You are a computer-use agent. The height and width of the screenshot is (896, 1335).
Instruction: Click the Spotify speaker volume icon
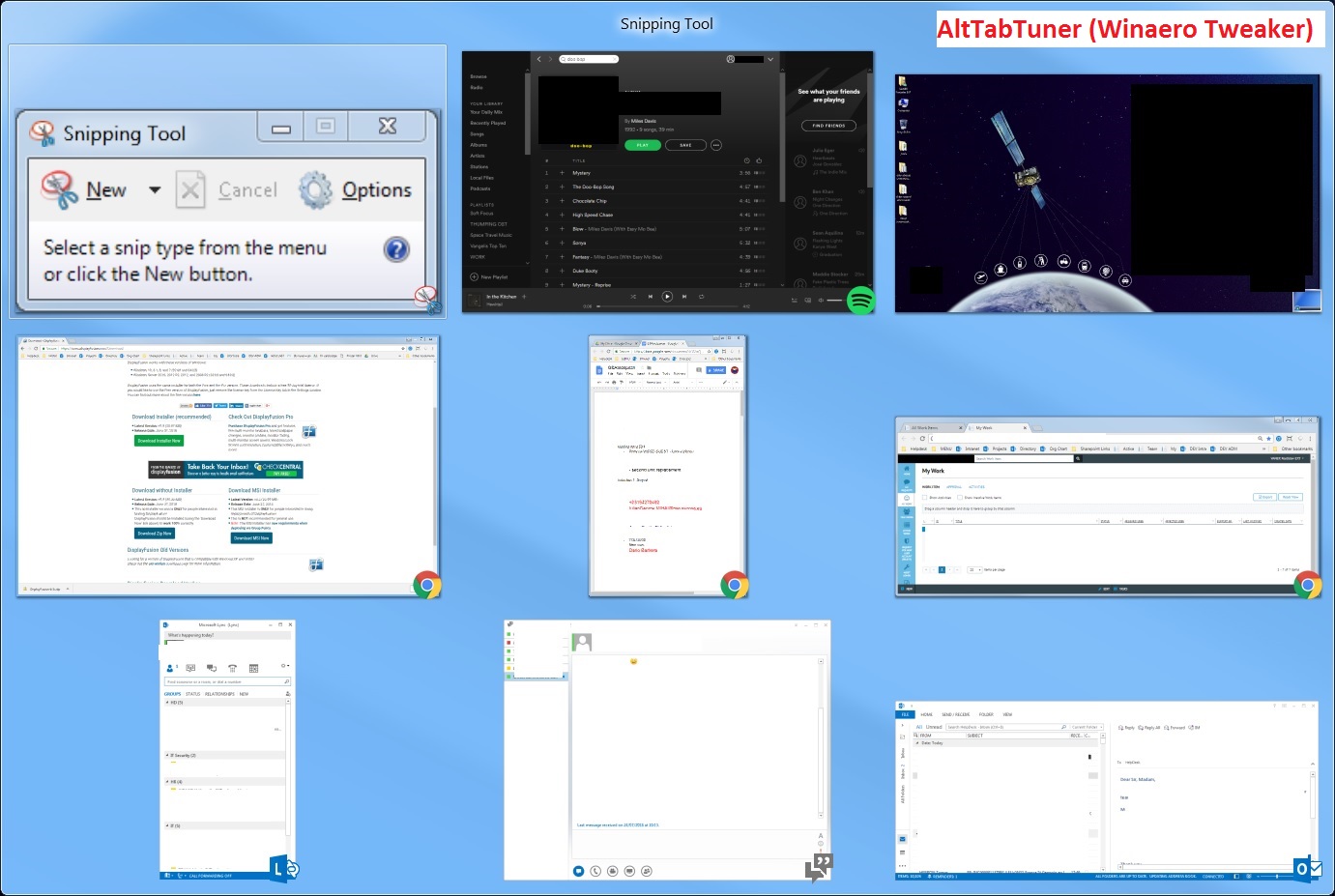(x=820, y=301)
